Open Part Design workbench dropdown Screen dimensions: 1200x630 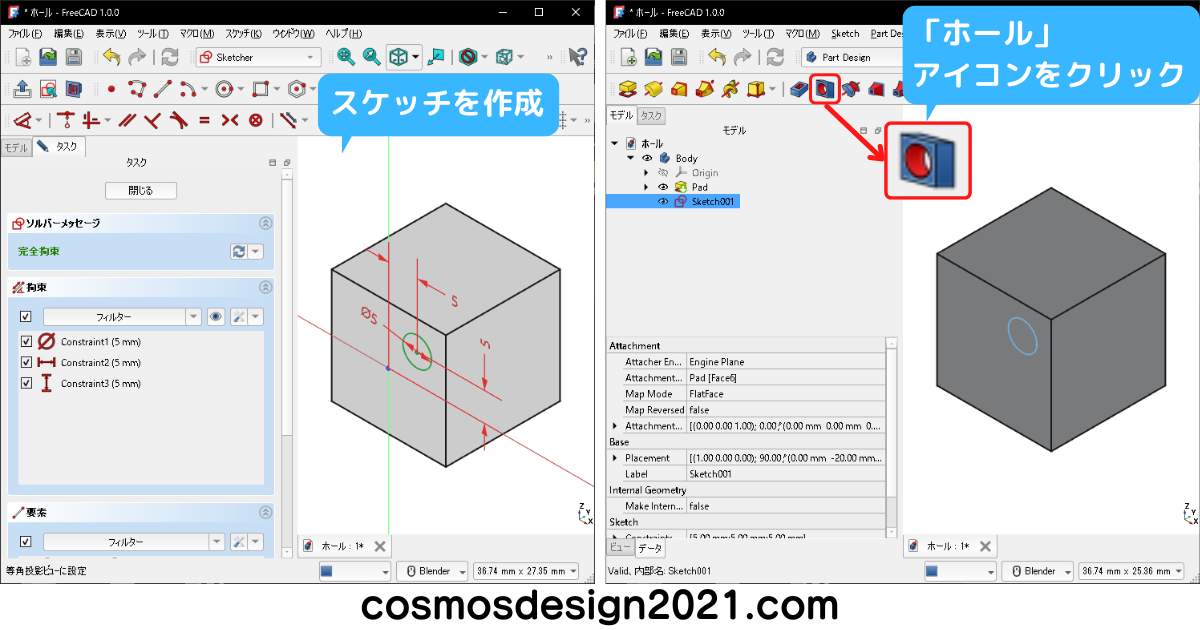pos(851,57)
